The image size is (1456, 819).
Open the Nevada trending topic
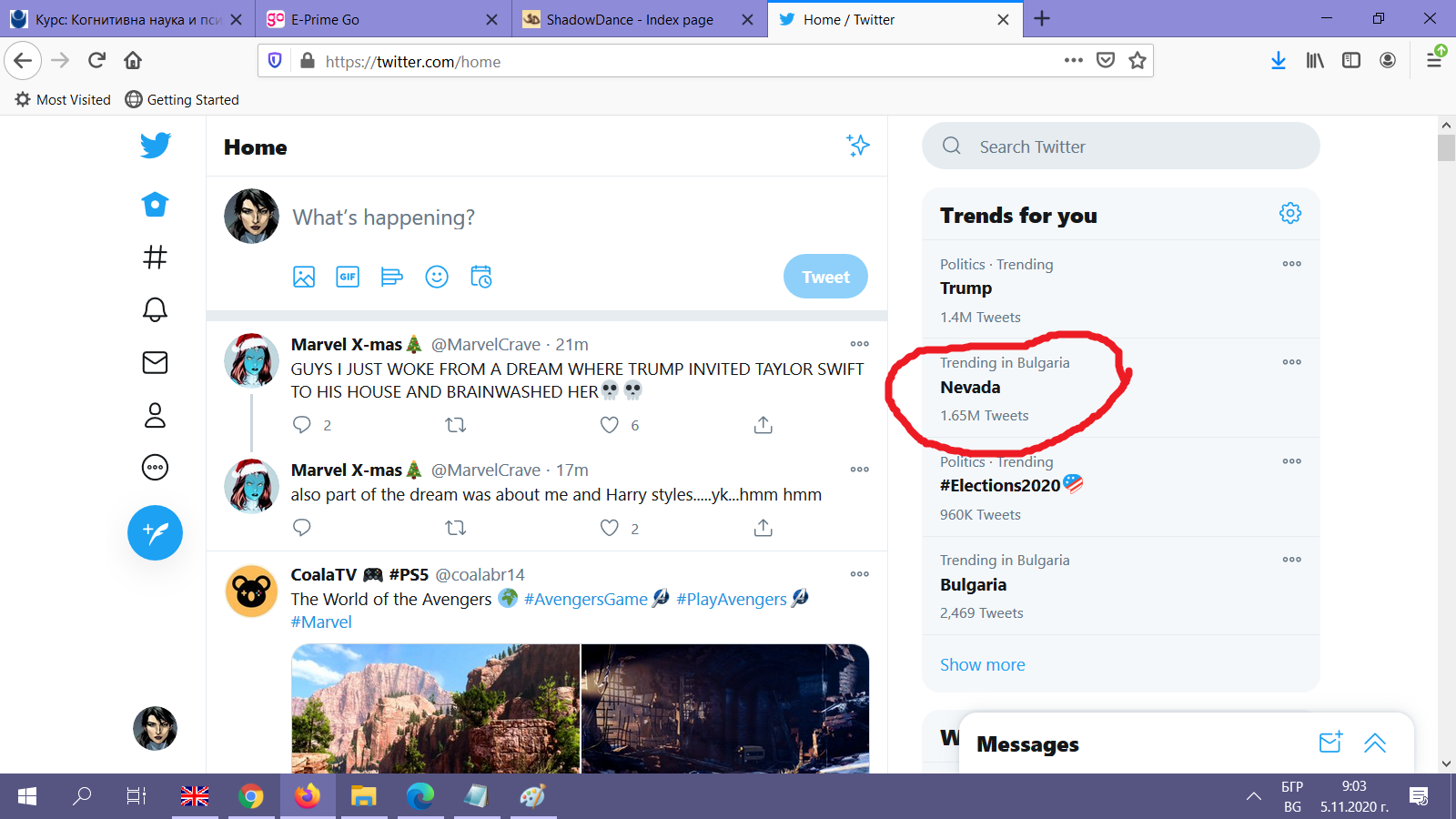[x=1120, y=389]
